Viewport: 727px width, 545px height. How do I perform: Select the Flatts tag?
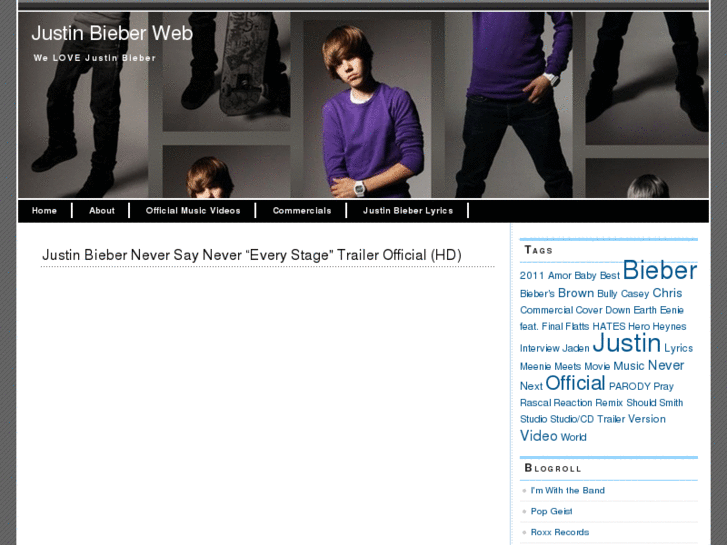pos(577,326)
